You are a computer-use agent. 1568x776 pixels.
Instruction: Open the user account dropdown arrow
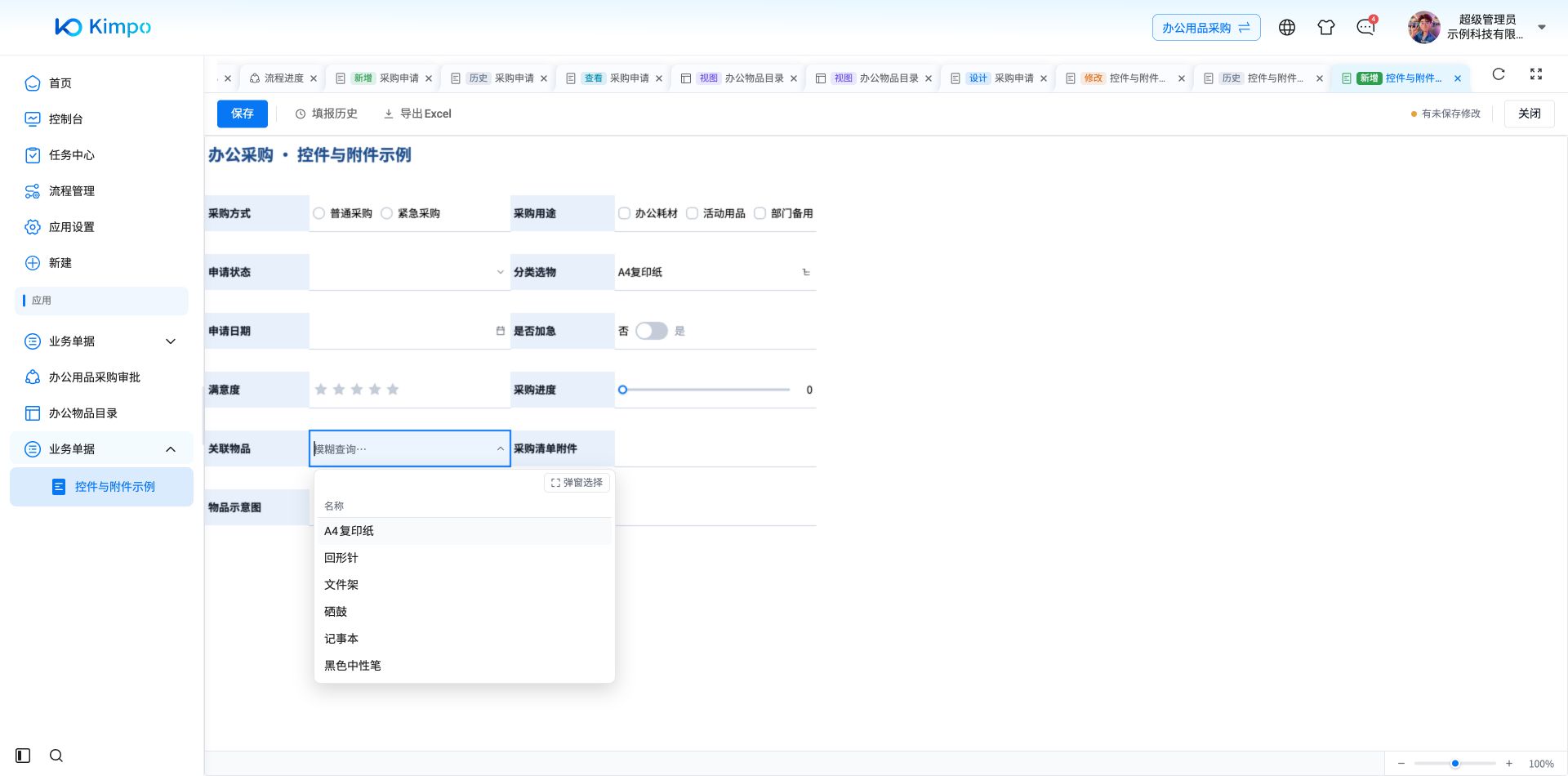[1542, 27]
